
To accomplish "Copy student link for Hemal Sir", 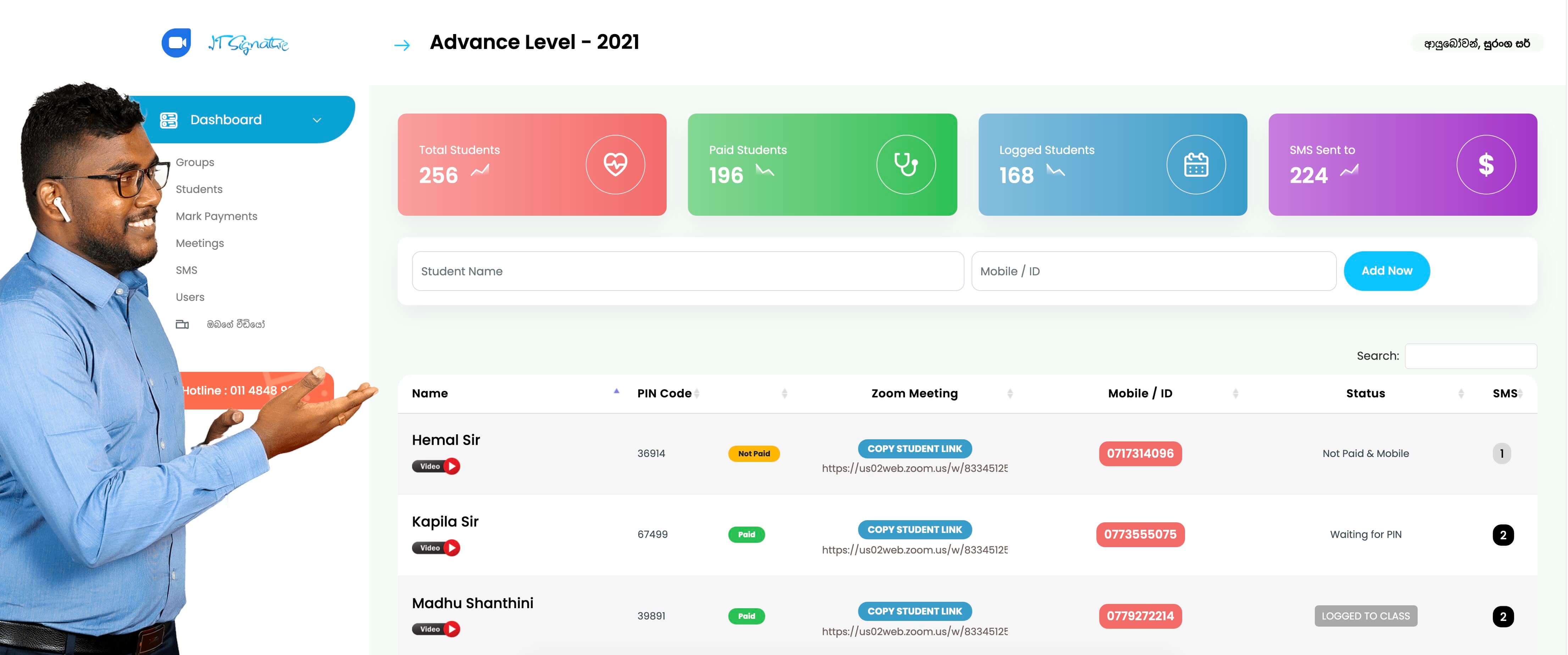I will (914, 448).
